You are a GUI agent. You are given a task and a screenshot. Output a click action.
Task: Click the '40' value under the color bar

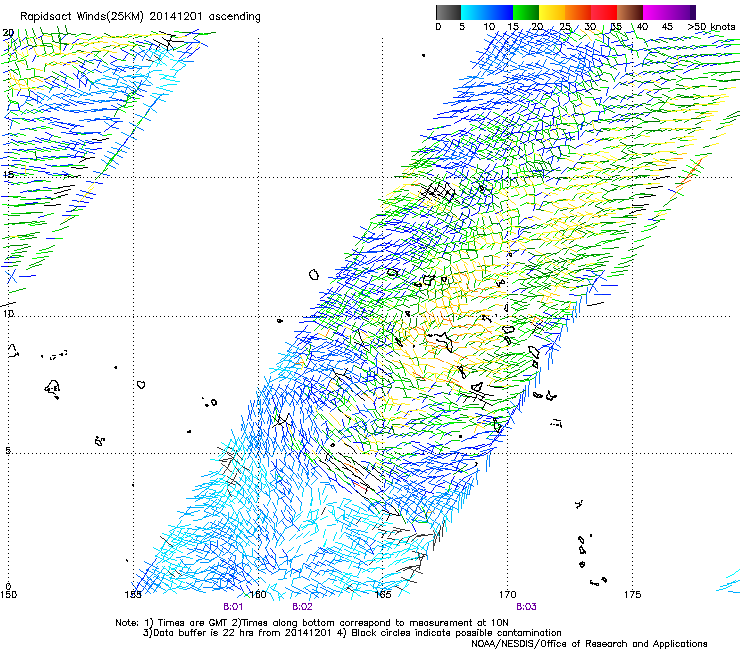pyautogui.click(x=642, y=27)
